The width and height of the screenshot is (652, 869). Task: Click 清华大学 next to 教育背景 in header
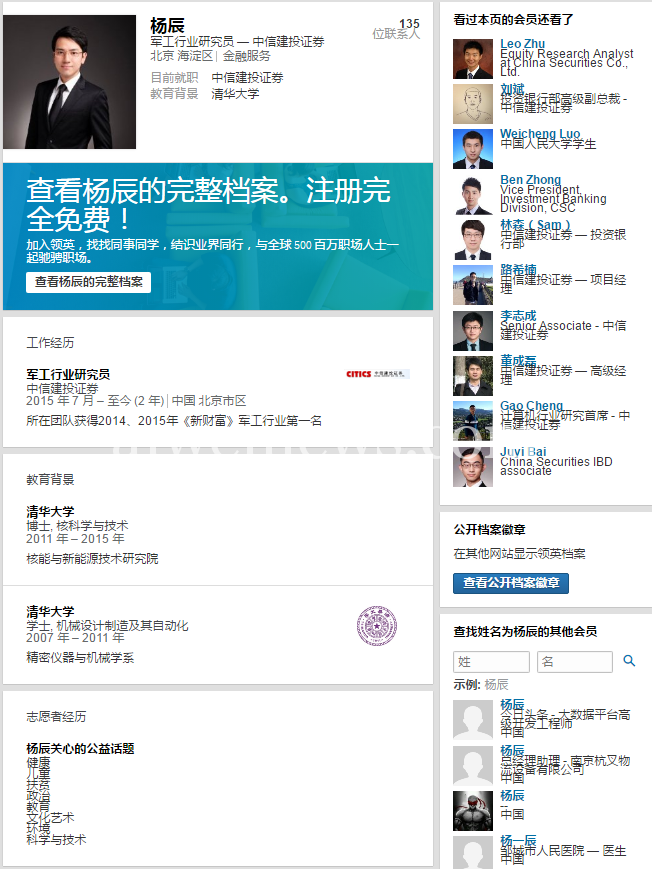coord(235,94)
